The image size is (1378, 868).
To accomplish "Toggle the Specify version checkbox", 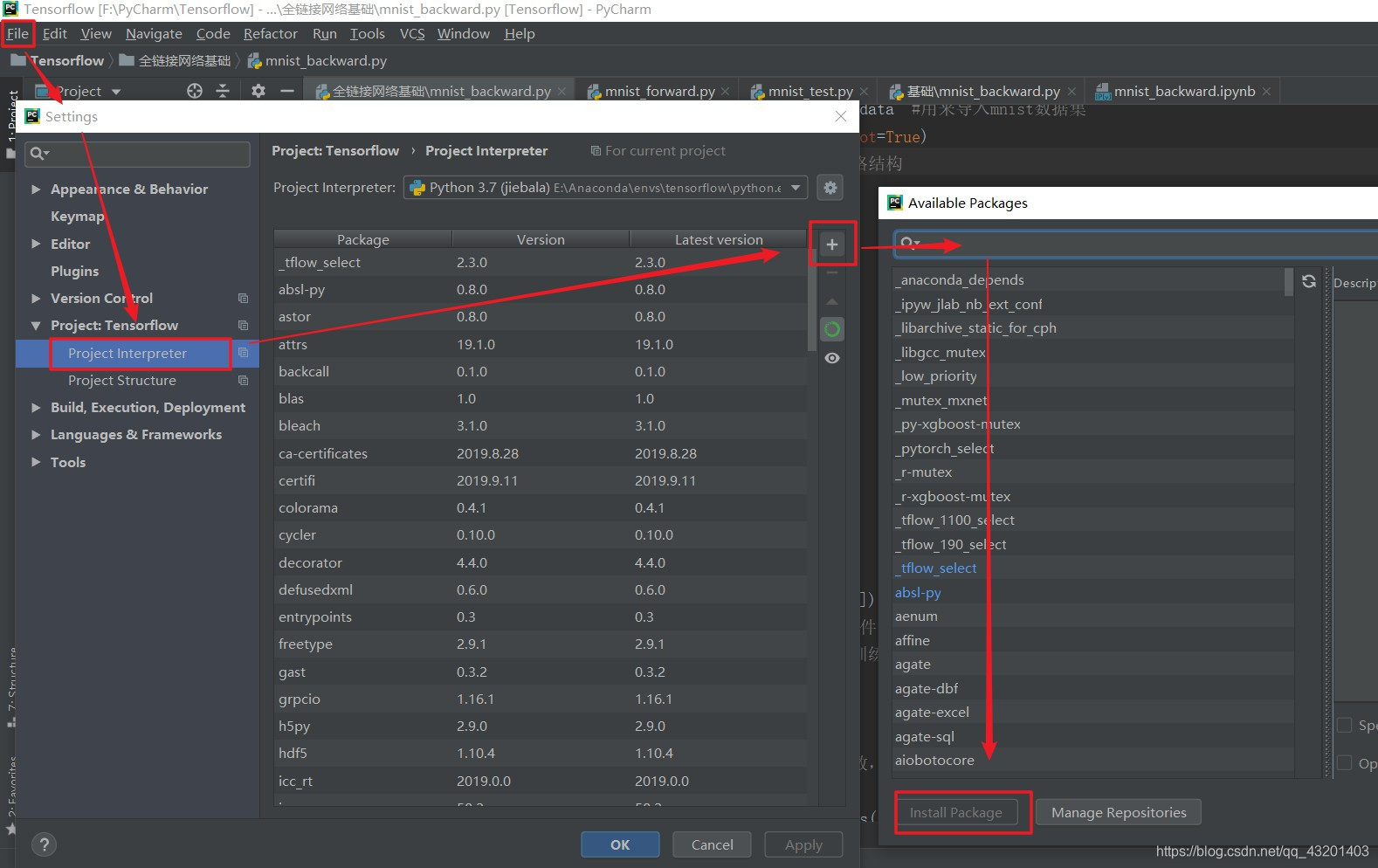I will click(1344, 725).
